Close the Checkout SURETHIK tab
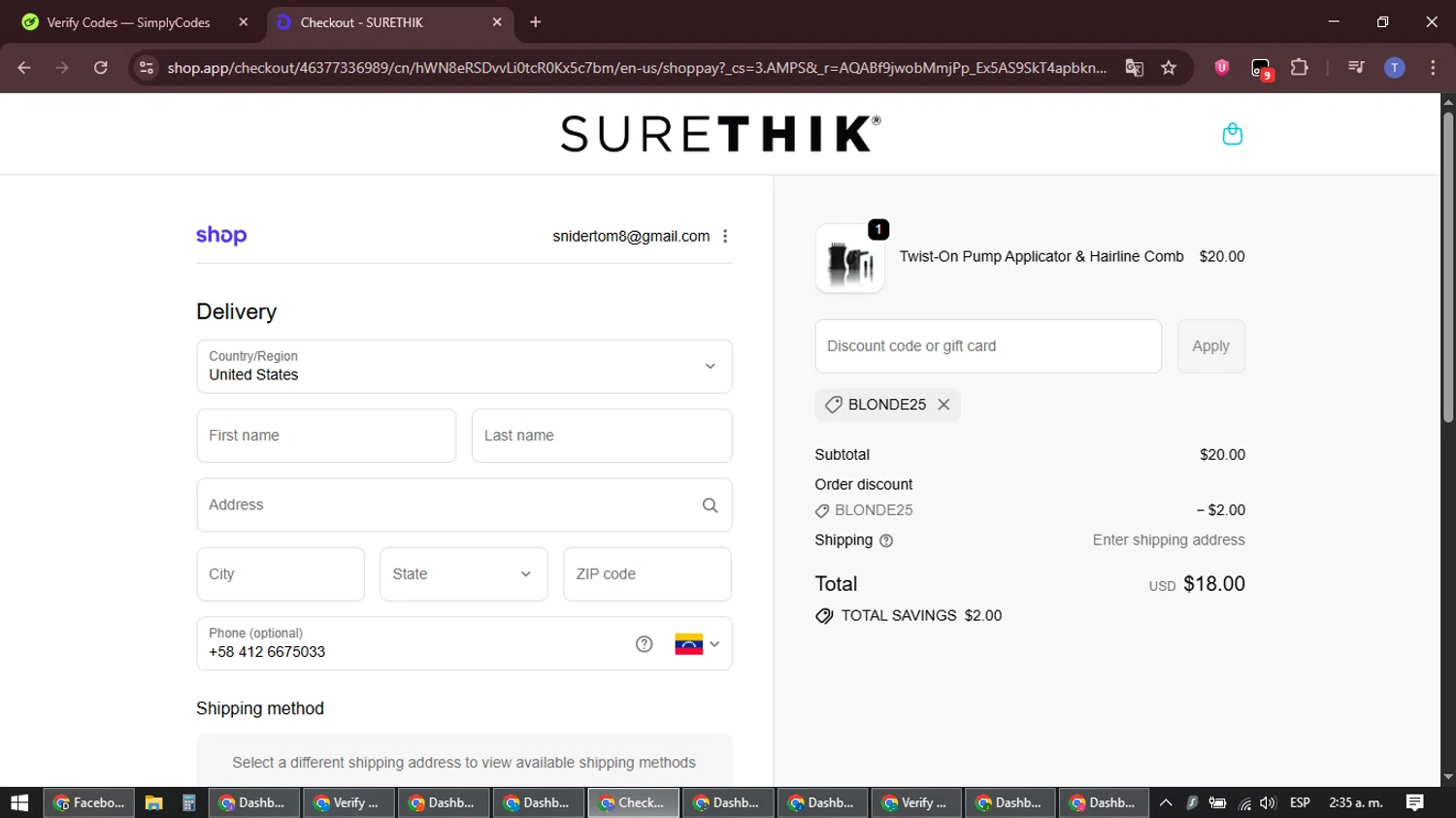The height and width of the screenshot is (818, 1456). point(497,22)
